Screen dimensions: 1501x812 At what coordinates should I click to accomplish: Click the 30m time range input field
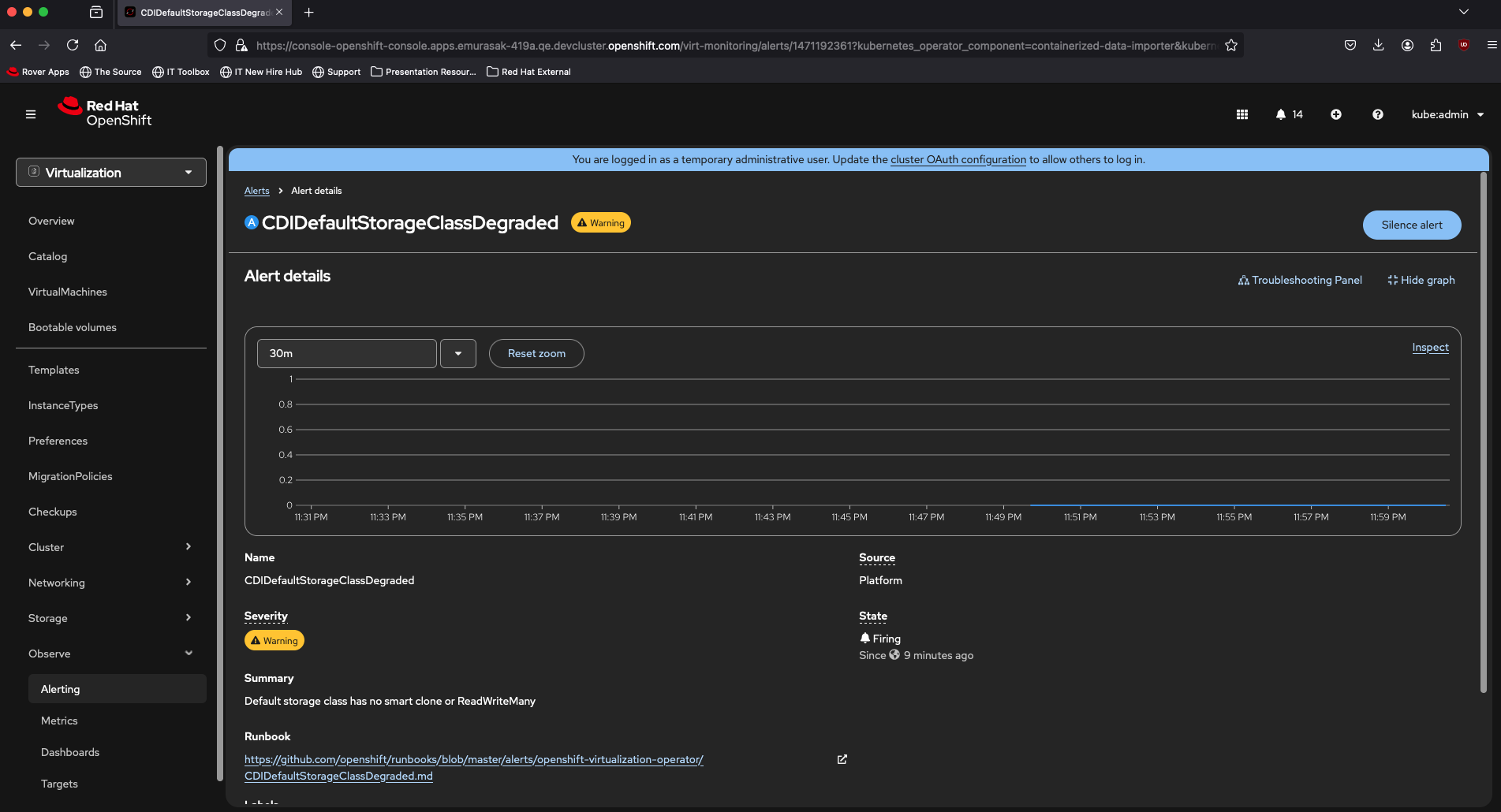346,353
